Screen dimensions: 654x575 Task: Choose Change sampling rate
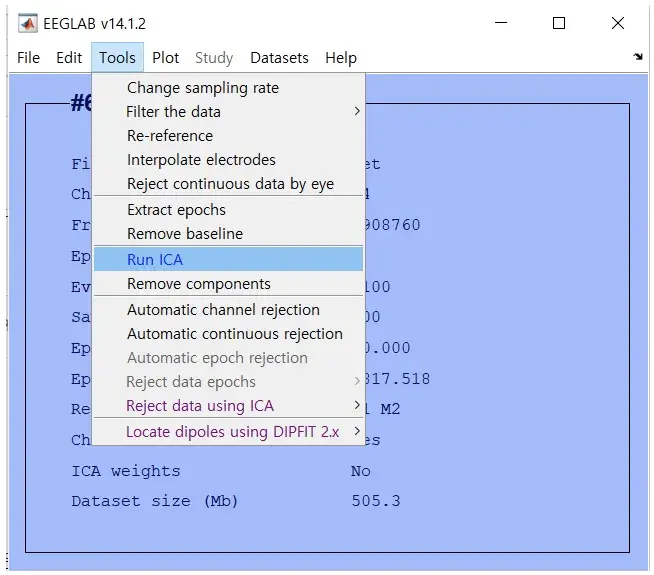202,88
